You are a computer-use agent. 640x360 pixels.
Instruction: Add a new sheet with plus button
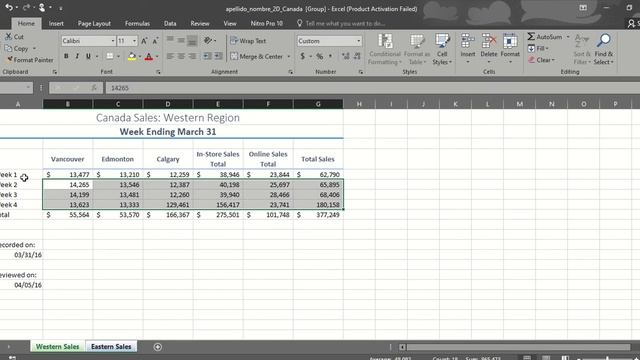(x=158, y=347)
